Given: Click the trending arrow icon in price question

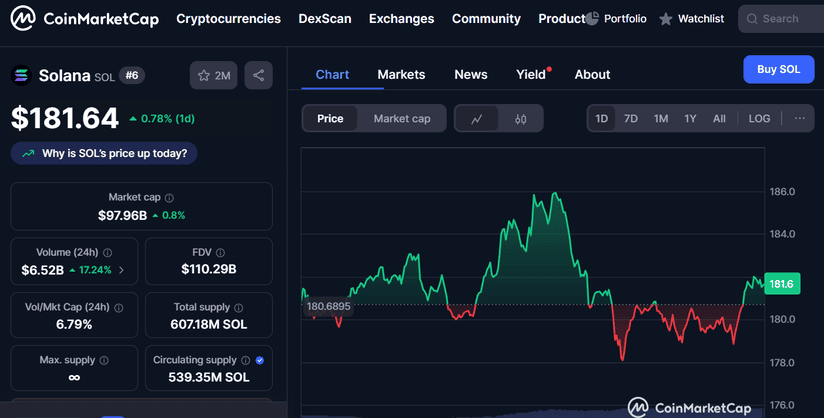Looking at the screenshot, I should pos(28,154).
